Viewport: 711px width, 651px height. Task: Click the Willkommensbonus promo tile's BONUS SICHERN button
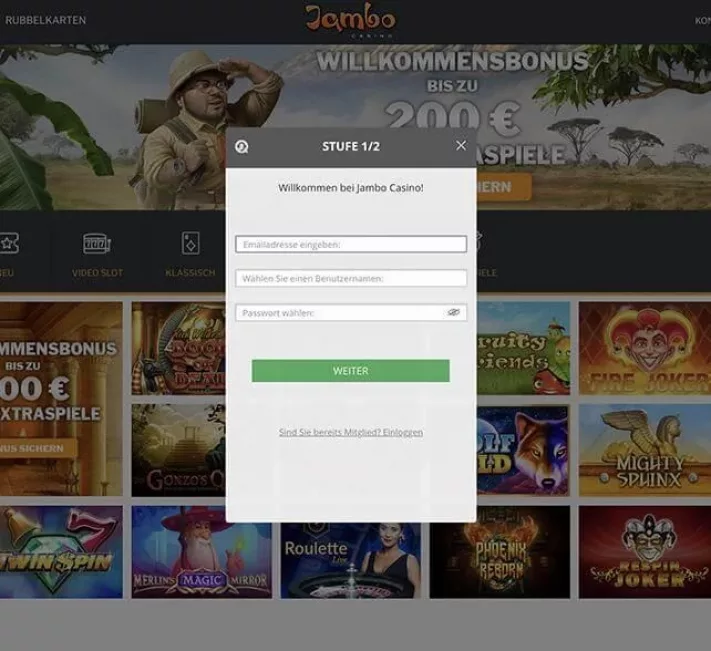39,448
